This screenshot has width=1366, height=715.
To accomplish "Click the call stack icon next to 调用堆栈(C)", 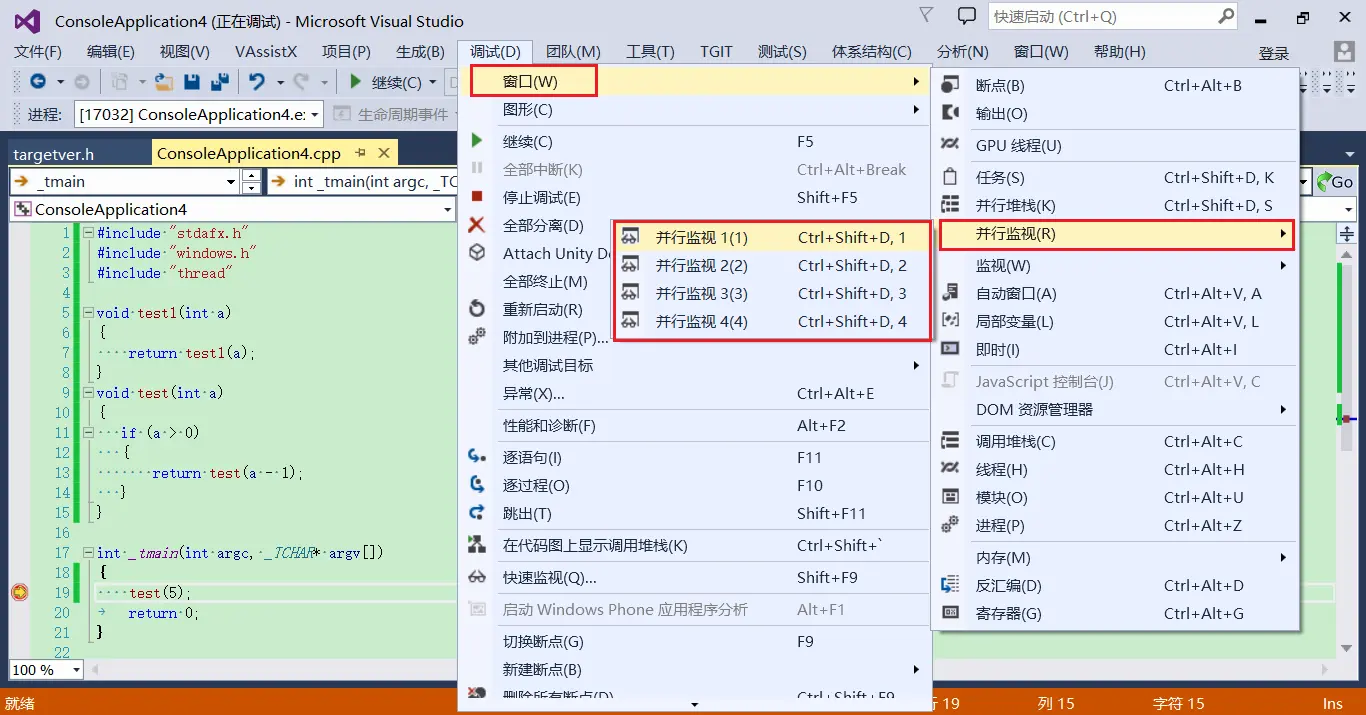I will pos(951,442).
